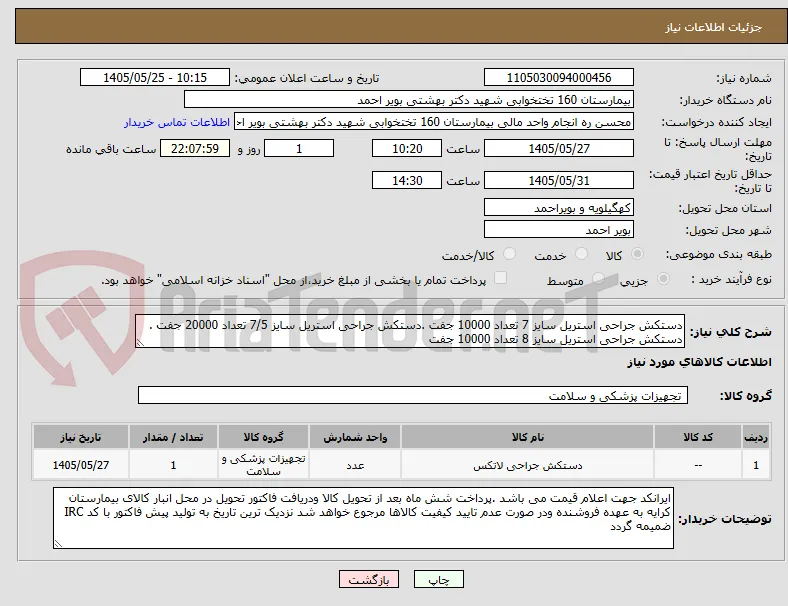Click the deadline time field 10:20

407,148
